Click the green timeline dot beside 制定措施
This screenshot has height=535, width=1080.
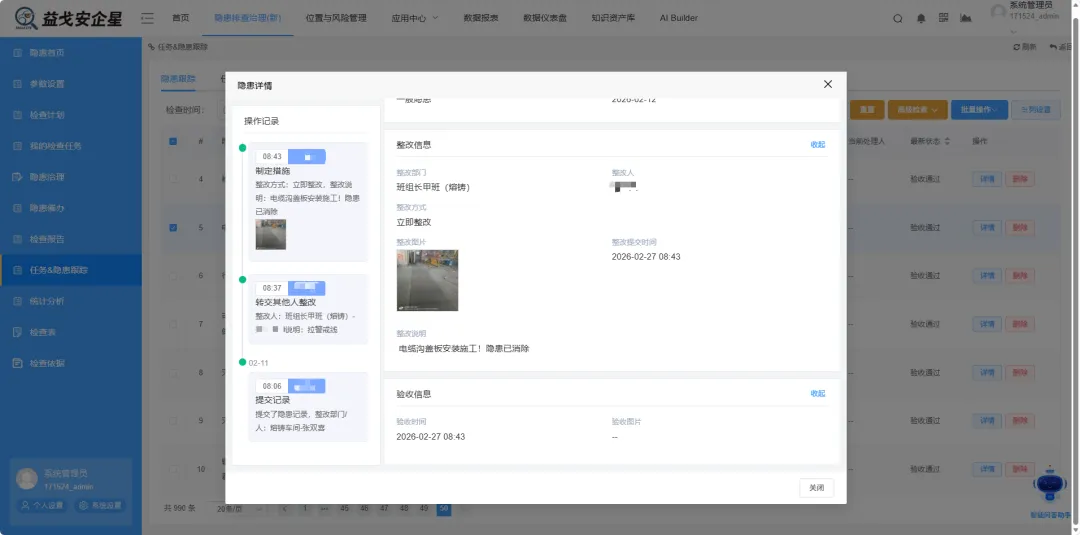(242, 148)
